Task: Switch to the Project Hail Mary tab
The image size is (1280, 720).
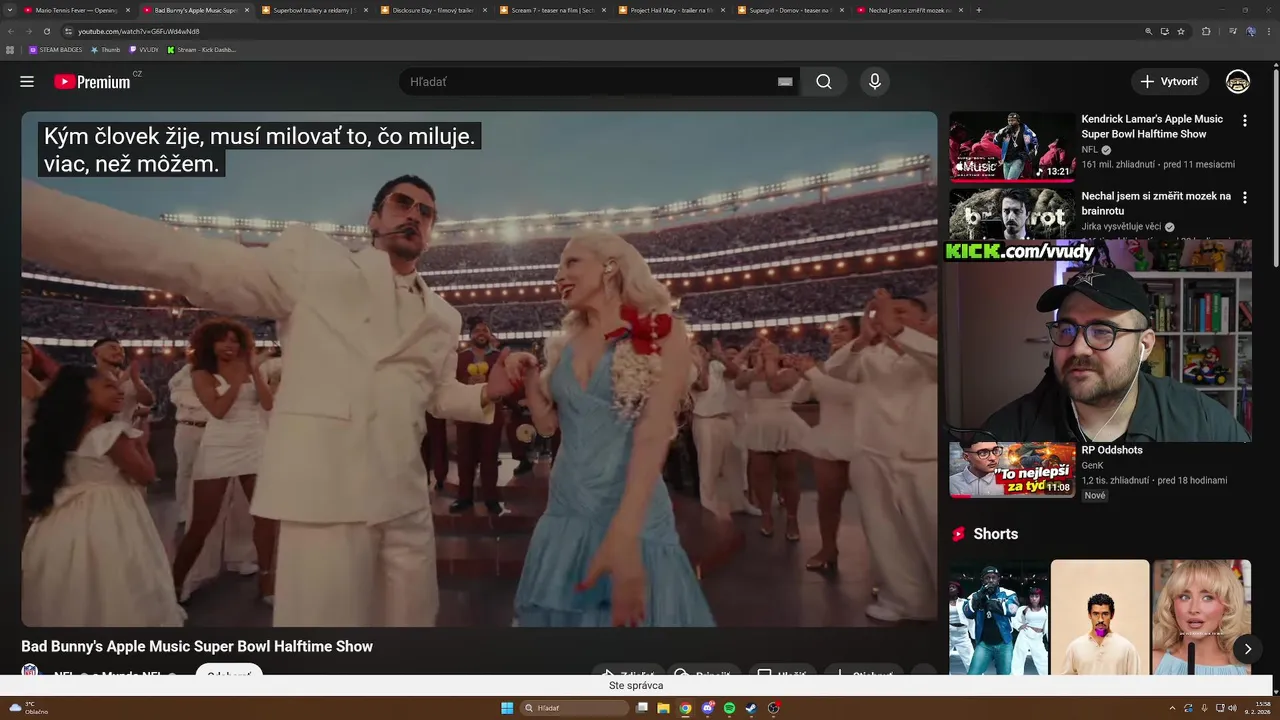Action: tap(671, 10)
